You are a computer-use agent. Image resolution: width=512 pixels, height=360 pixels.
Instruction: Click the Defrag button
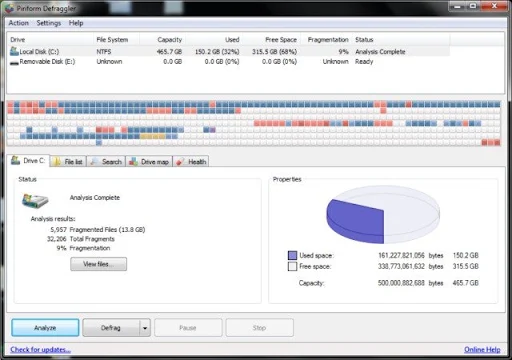111,328
